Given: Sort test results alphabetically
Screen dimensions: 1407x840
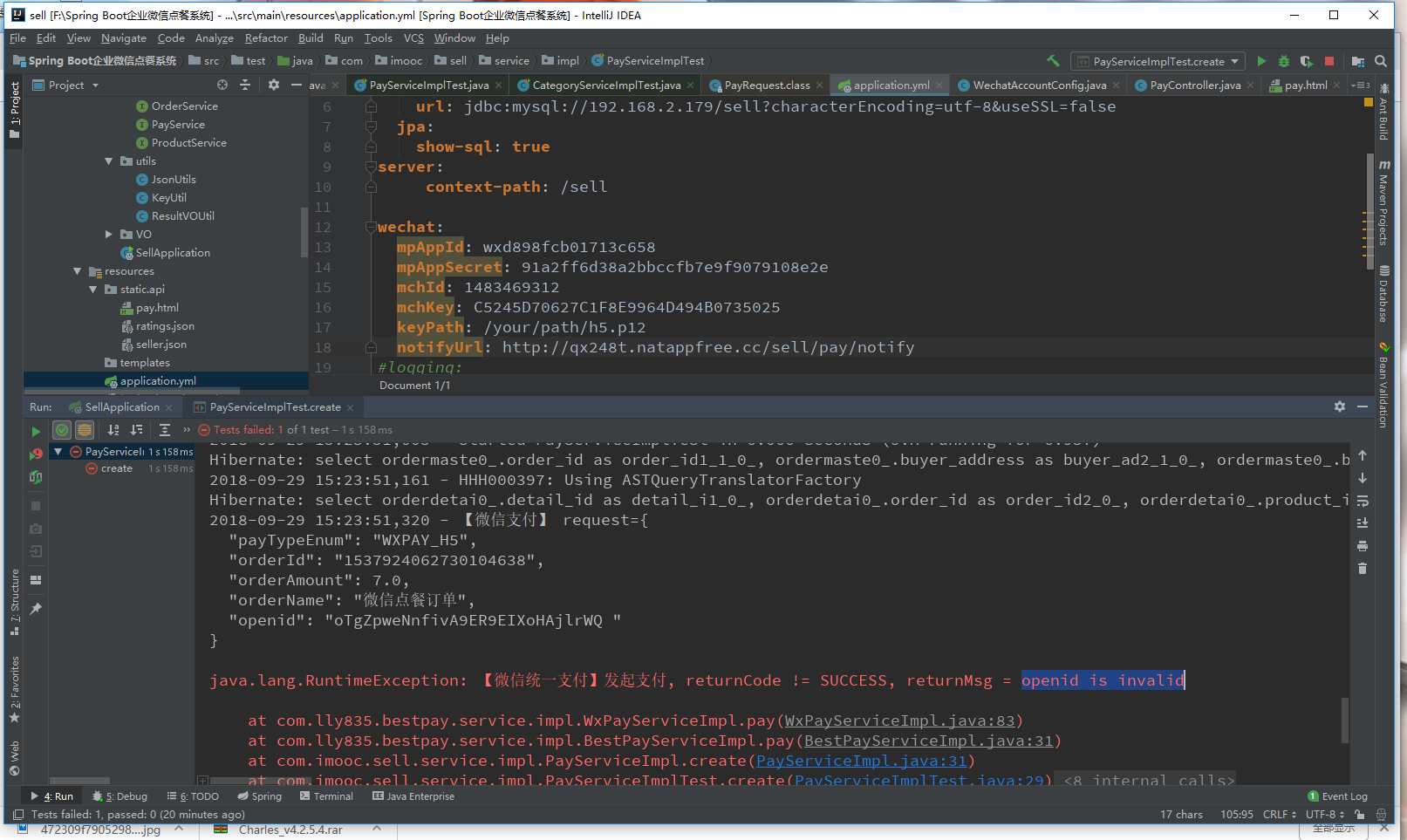Looking at the screenshot, I should click(x=113, y=430).
